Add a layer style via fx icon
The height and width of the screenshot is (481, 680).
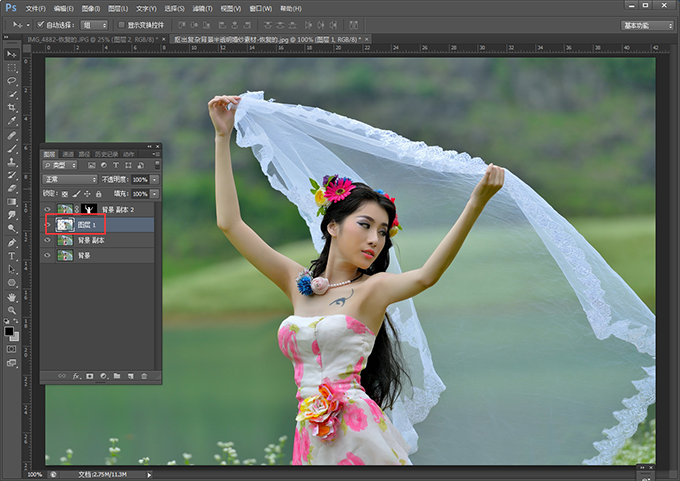click(75, 375)
